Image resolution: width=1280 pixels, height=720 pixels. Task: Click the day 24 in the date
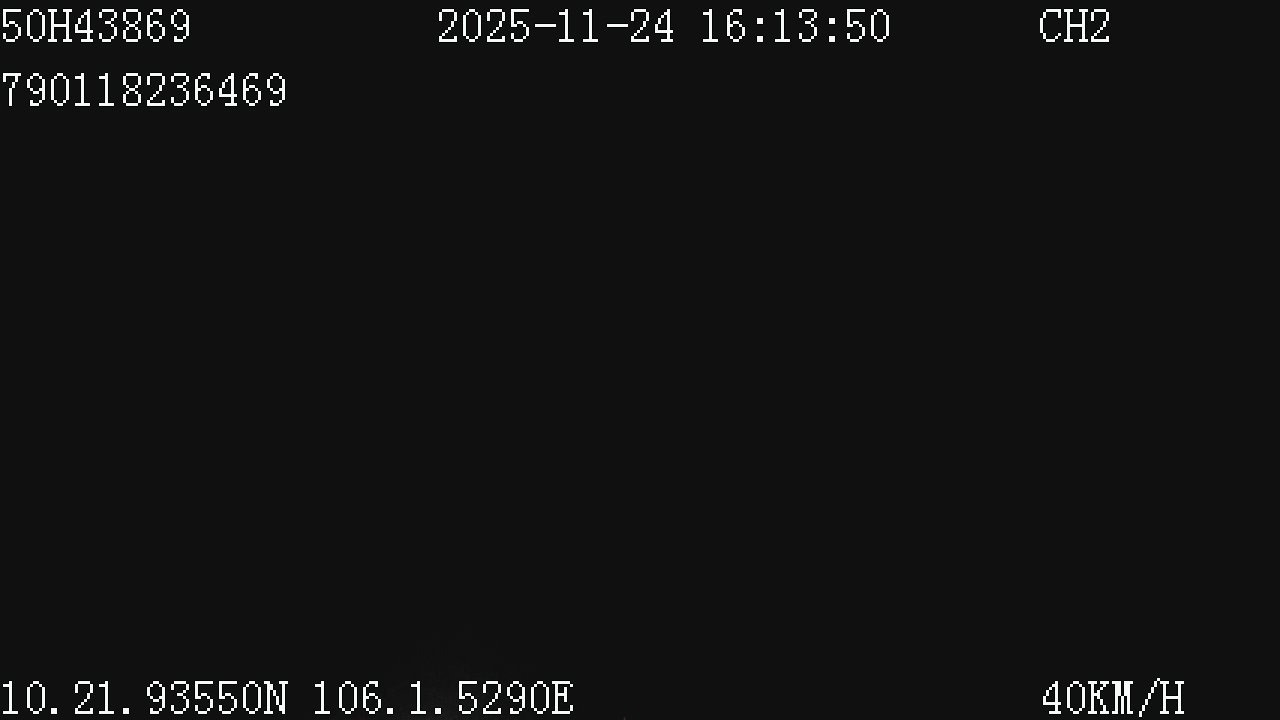tap(652, 27)
